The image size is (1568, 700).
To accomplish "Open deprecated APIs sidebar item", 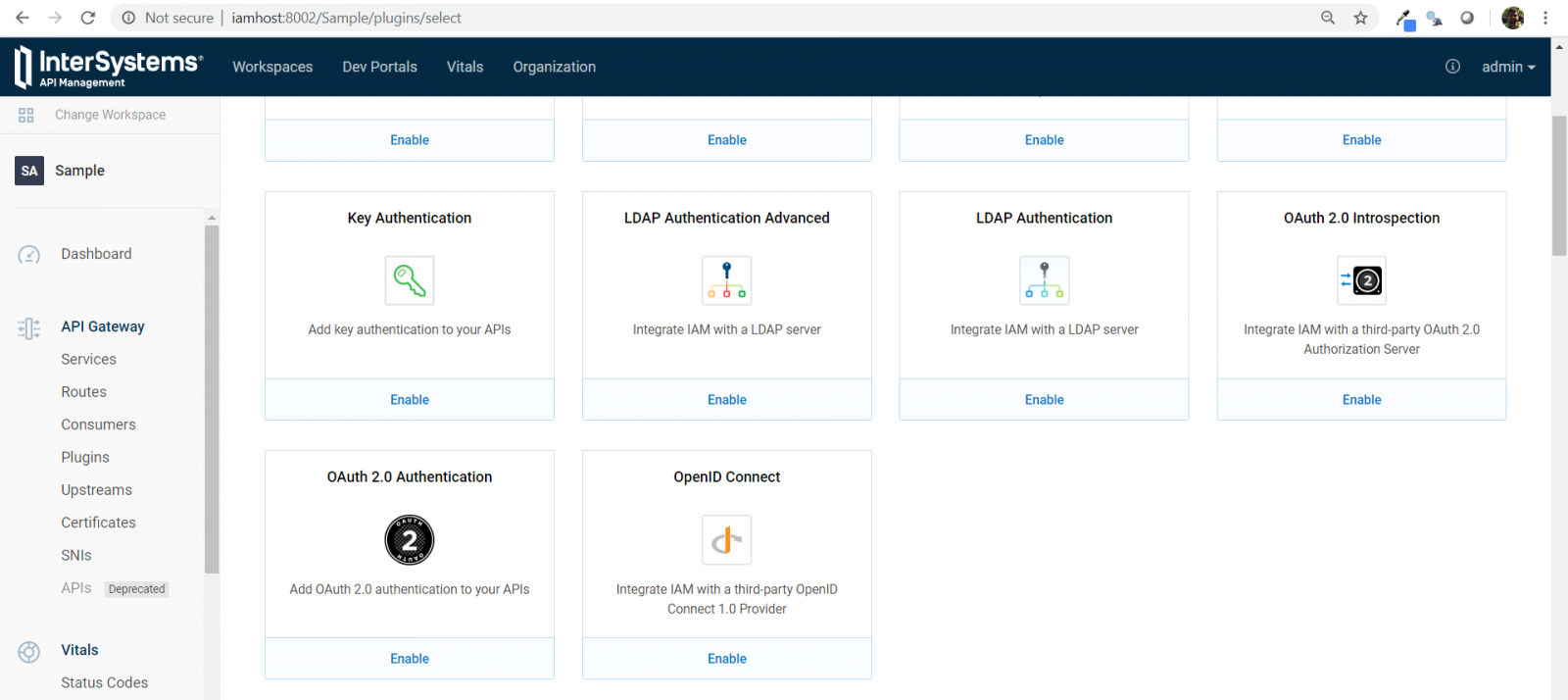I will coord(76,588).
